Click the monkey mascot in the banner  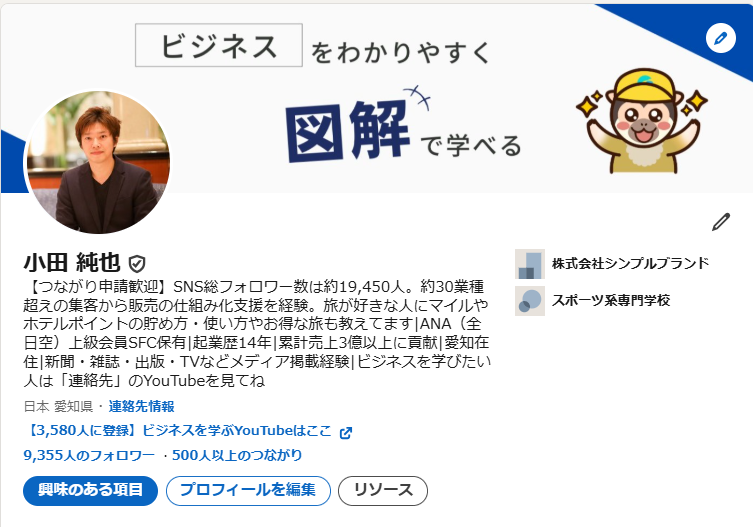click(x=642, y=121)
